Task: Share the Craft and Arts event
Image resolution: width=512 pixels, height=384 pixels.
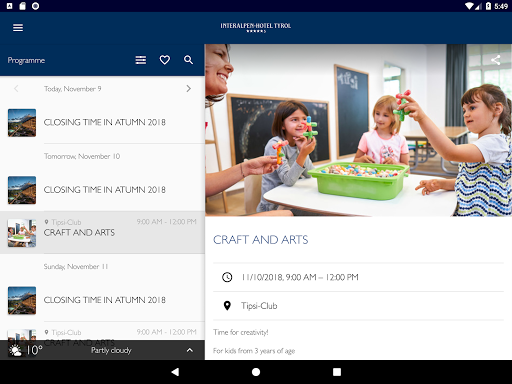Action: coord(496,60)
